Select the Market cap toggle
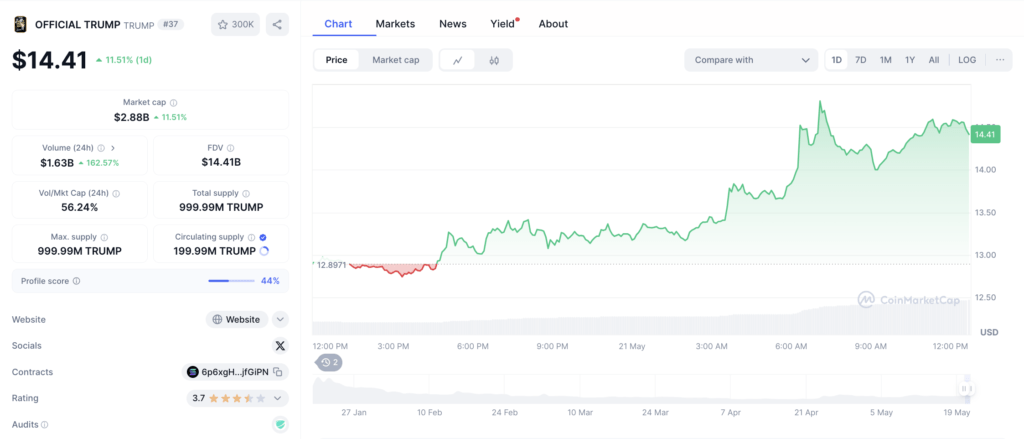 click(396, 60)
